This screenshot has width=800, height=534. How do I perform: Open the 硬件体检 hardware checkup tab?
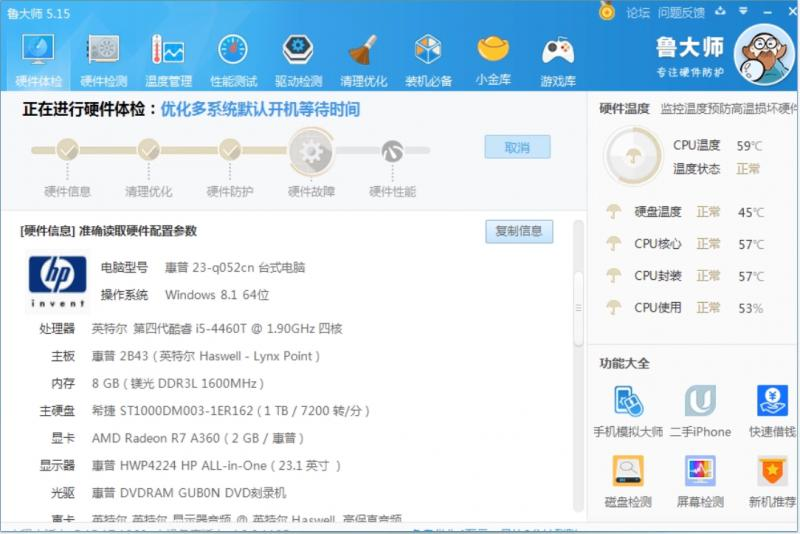(x=38, y=60)
